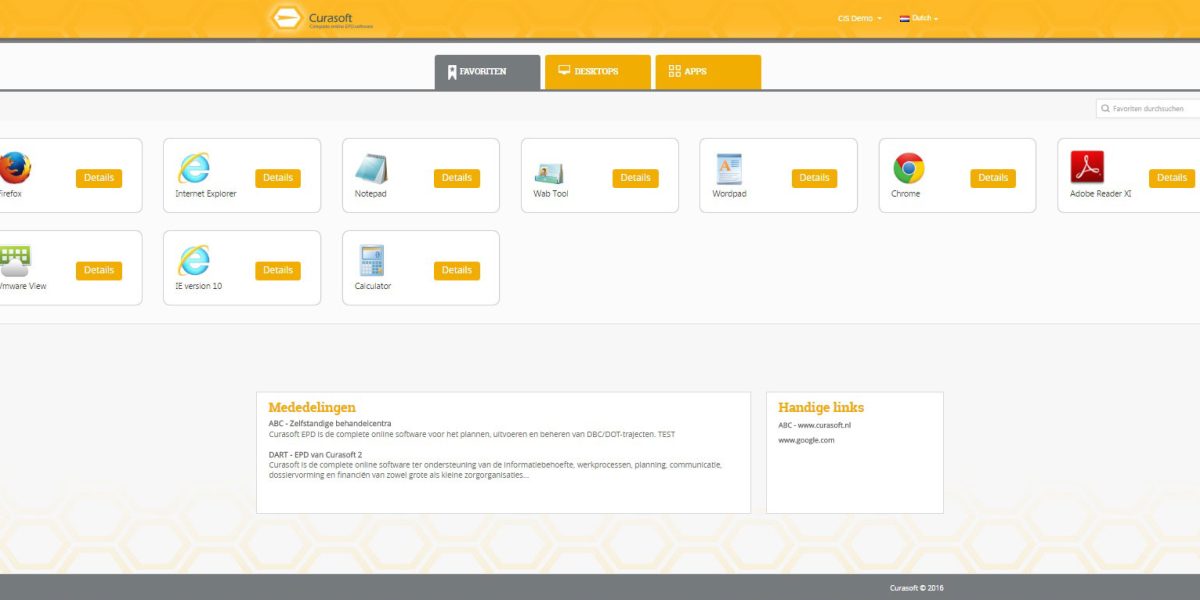Open the CIS Demo user dropdown
1200x600 pixels.
tap(857, 17)
